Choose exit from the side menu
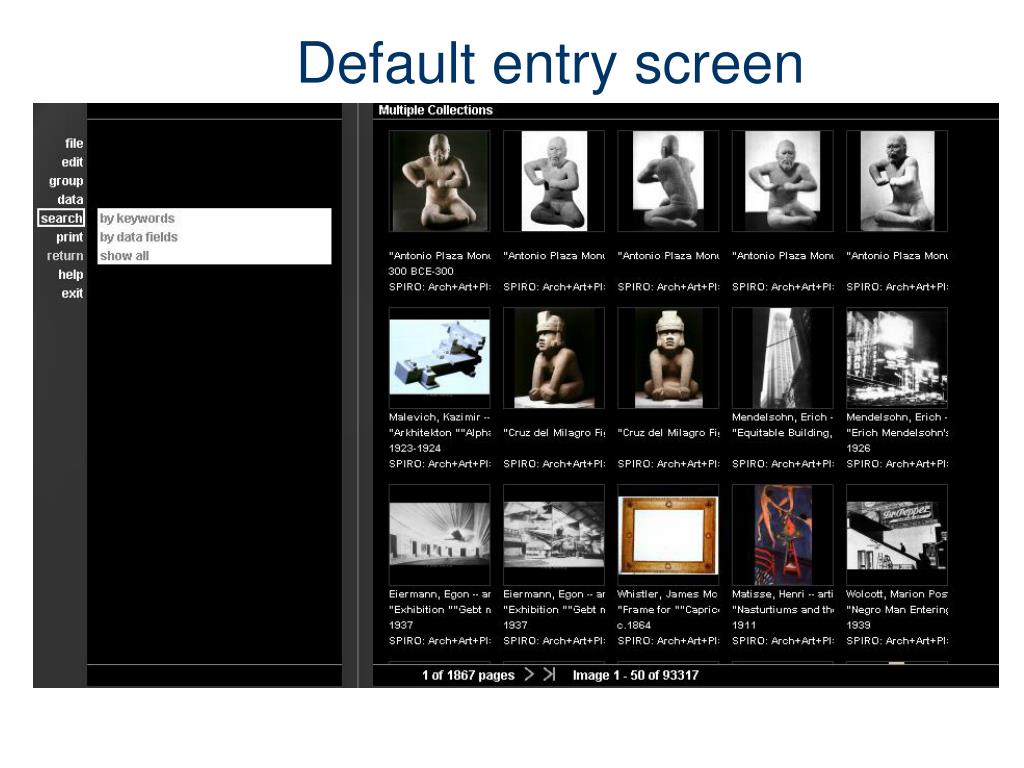Screen dimensions: 1024x768 coord(72,293)
